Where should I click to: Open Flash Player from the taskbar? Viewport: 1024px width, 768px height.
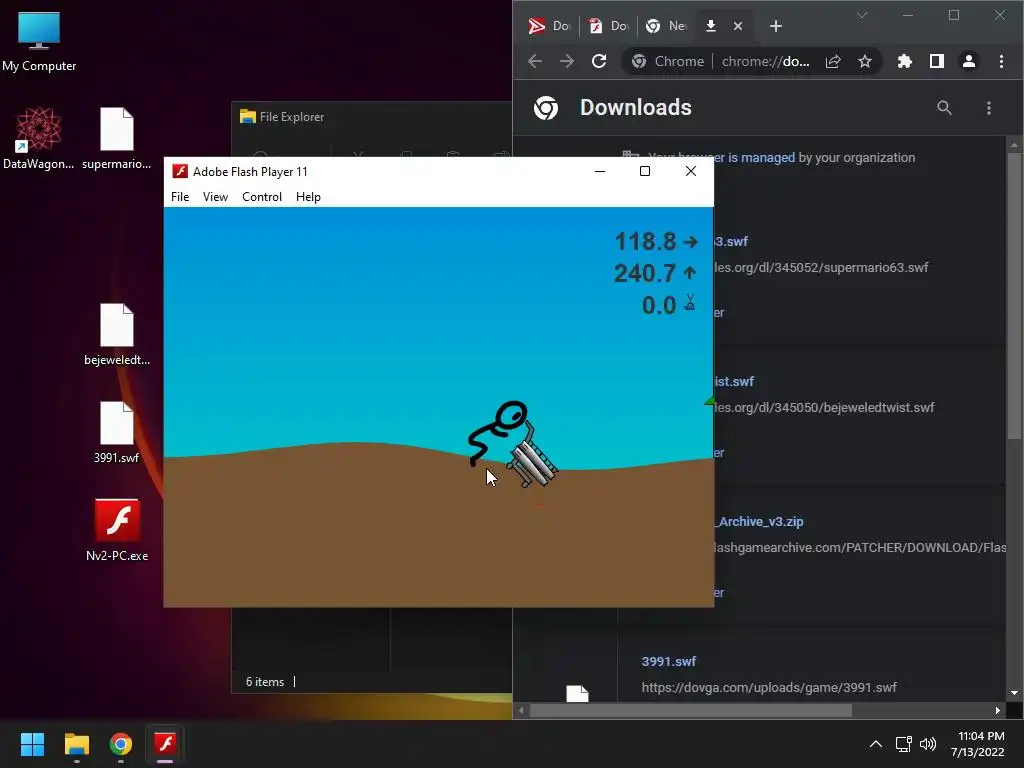point(165,744)
